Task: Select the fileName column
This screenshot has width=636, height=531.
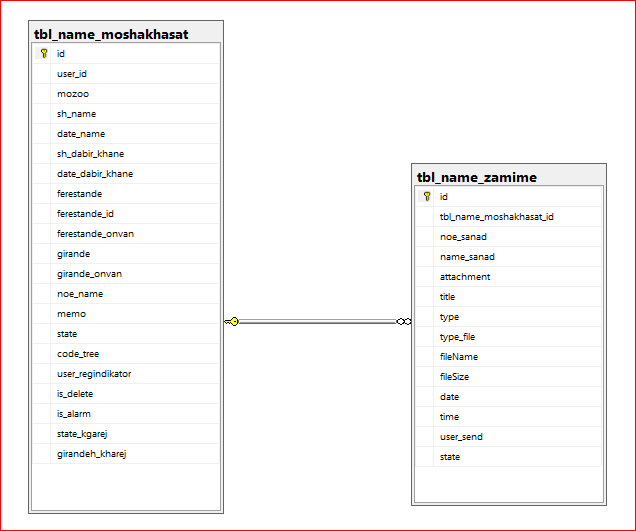Action: pos(509,357)
